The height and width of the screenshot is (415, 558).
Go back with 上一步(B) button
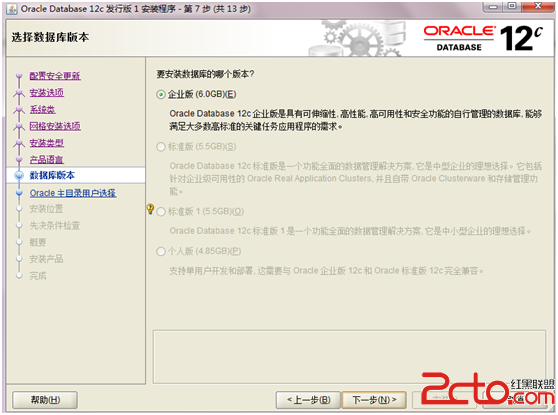click(309, 400)
